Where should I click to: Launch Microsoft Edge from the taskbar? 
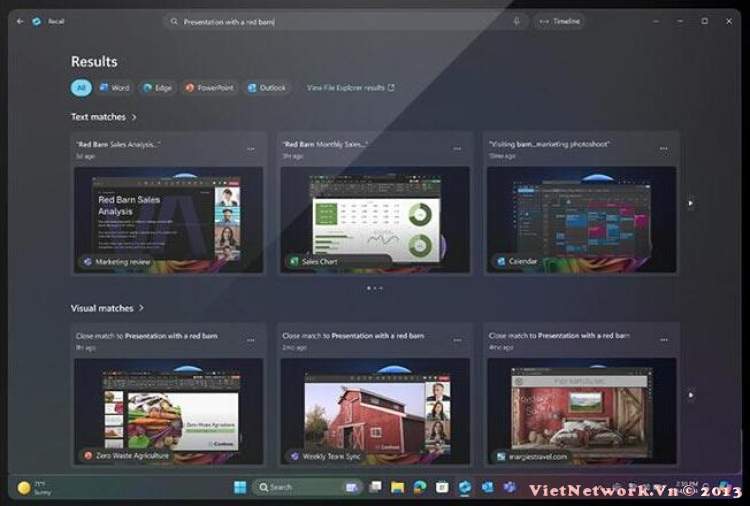click(x=419, y=487)
